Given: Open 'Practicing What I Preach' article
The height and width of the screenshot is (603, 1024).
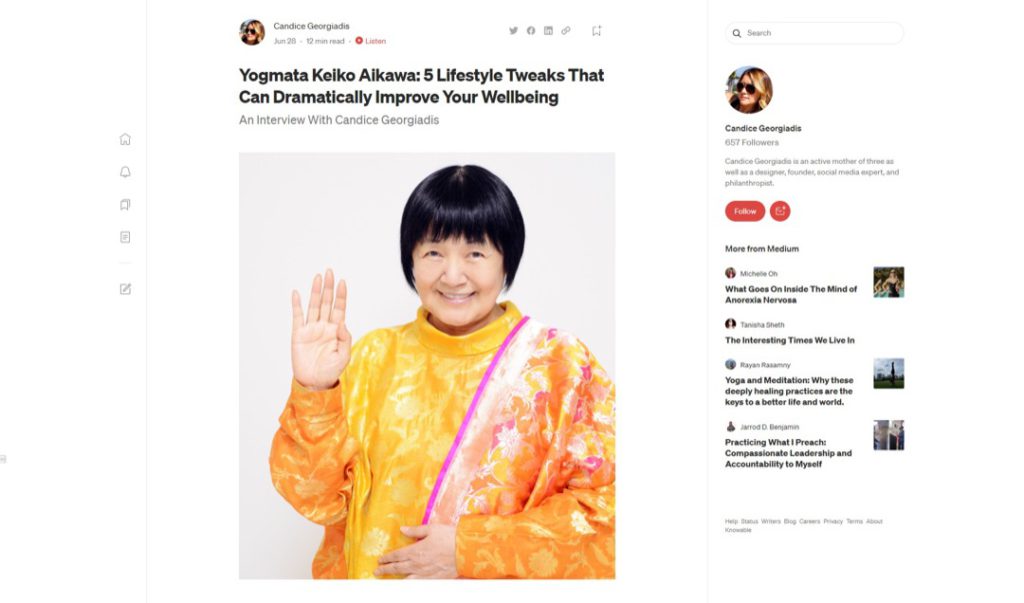Looking at the screenshot, I should click(788, 453).
